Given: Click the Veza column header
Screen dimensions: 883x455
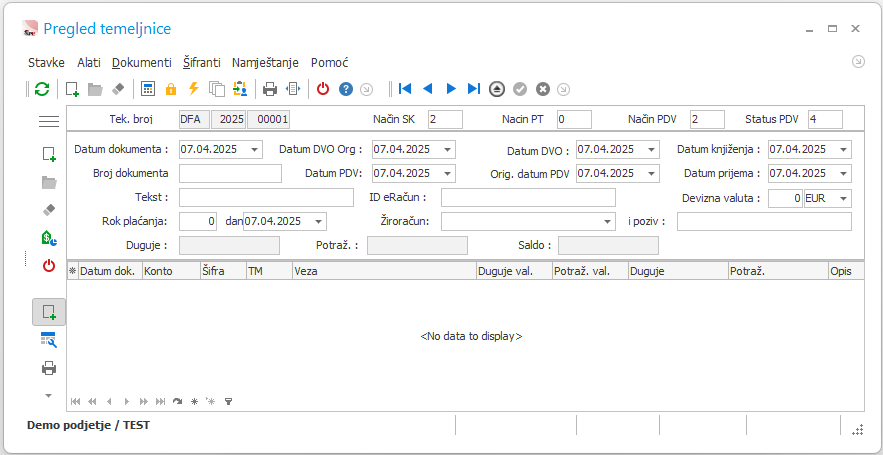Looking at the screenshot, I should click(384, 271).
